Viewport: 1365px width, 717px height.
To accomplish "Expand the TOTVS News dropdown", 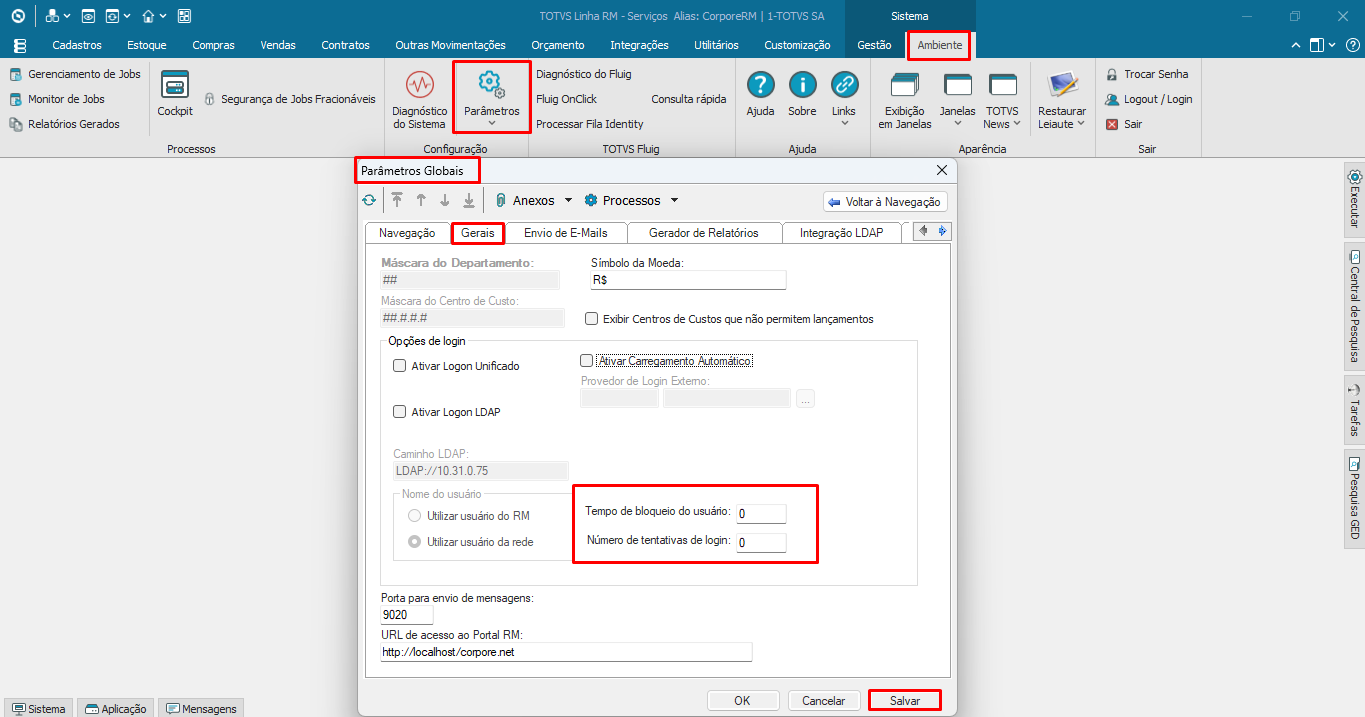I will 1017,124.
